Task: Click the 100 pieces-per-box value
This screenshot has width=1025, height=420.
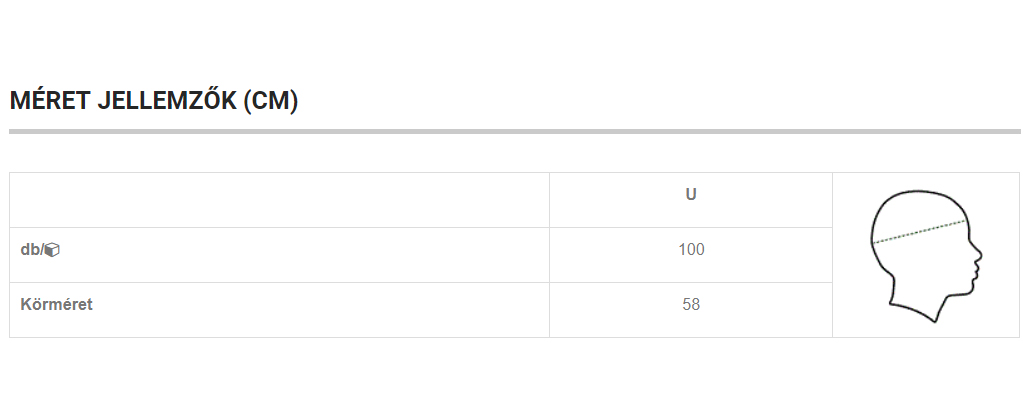Action: (x=690, y=250)
